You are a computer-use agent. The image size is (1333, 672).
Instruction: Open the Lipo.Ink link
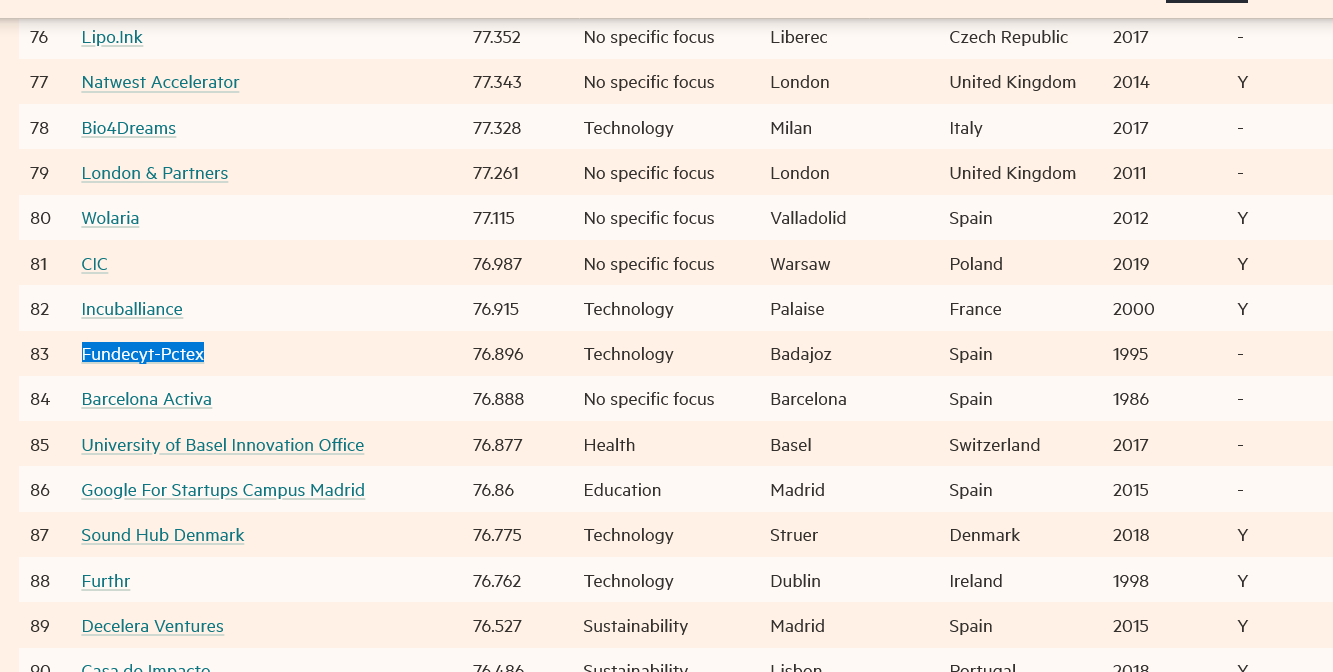coord(112,37)
